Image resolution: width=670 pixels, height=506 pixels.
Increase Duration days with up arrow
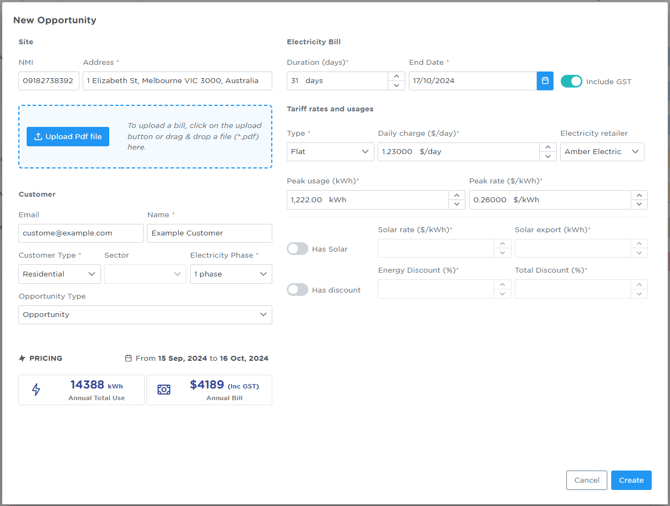396,76
